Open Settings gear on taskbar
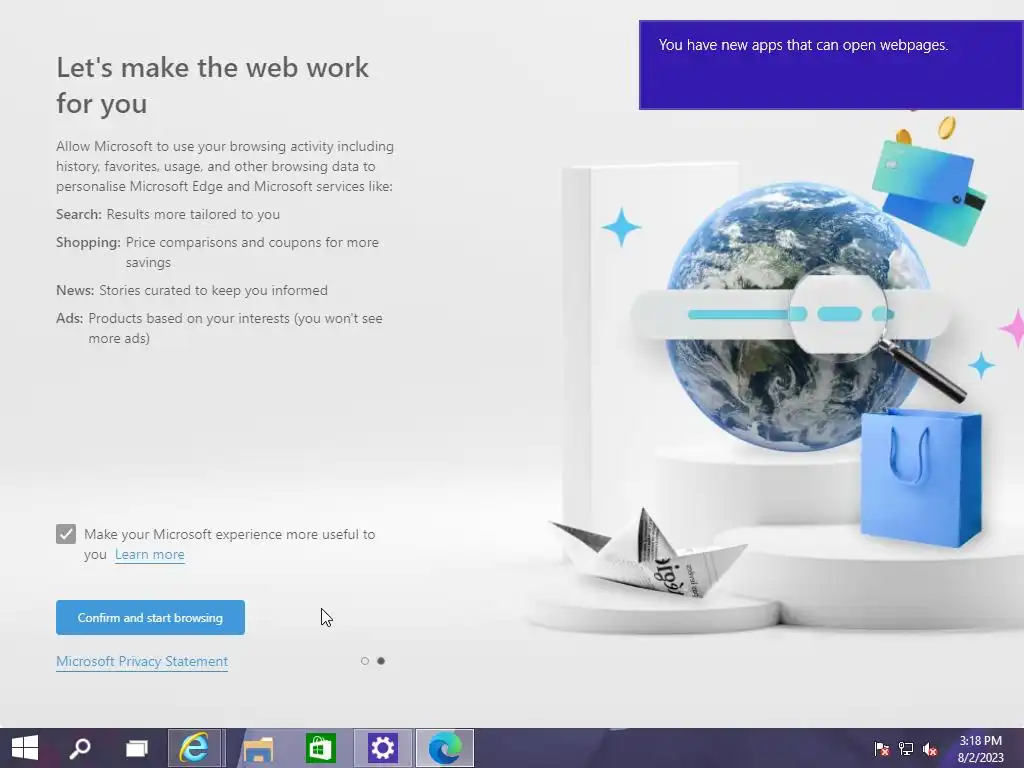The width and height of the screenshot is (1024, 768). click(383, 748)
